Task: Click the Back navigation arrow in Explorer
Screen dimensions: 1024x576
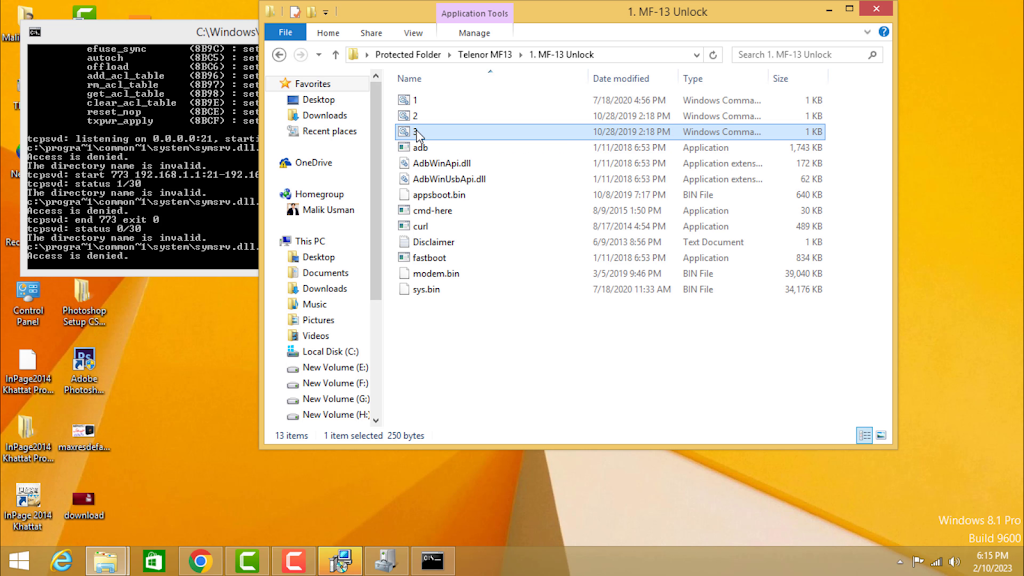Action: [x=280, y=55]
